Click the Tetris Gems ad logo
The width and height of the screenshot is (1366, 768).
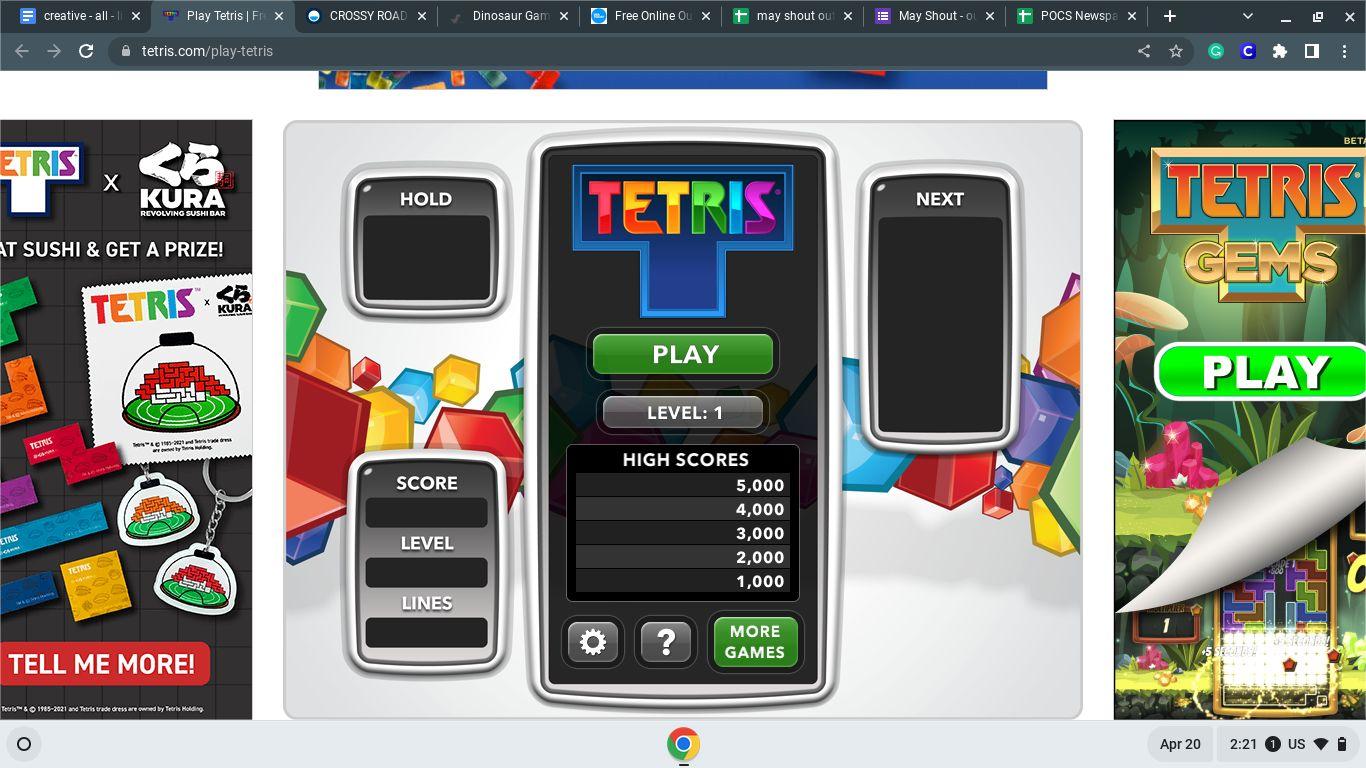click(1260, 226)
